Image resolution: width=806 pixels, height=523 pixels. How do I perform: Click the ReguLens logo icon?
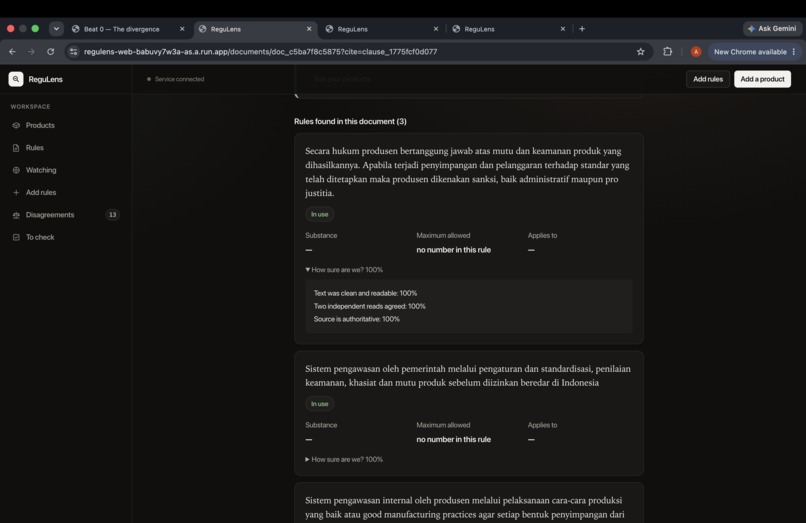pyautogui.click(x=16, y=79)
